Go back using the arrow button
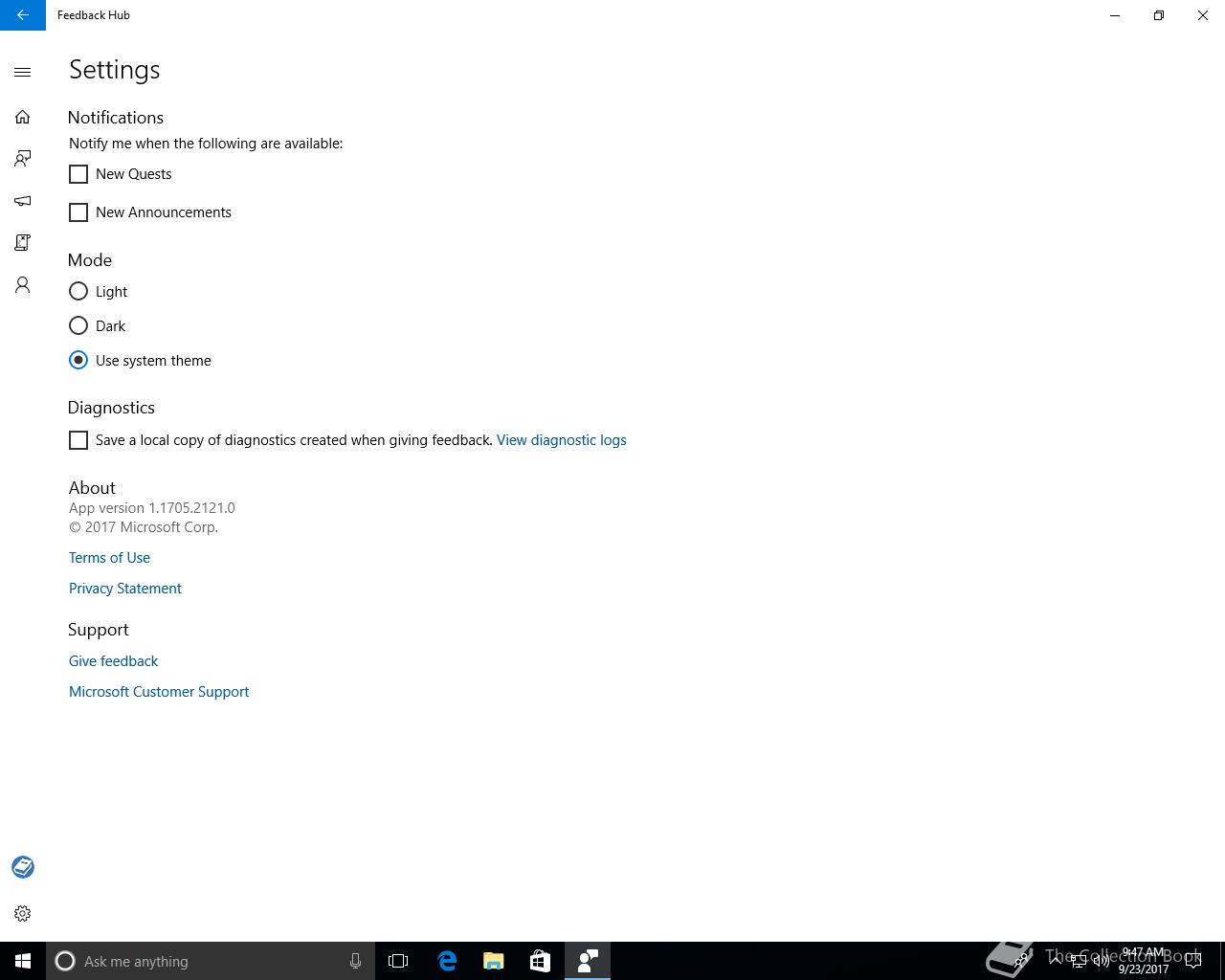Viewport: 1225px width, 980px height. (23, 15)
